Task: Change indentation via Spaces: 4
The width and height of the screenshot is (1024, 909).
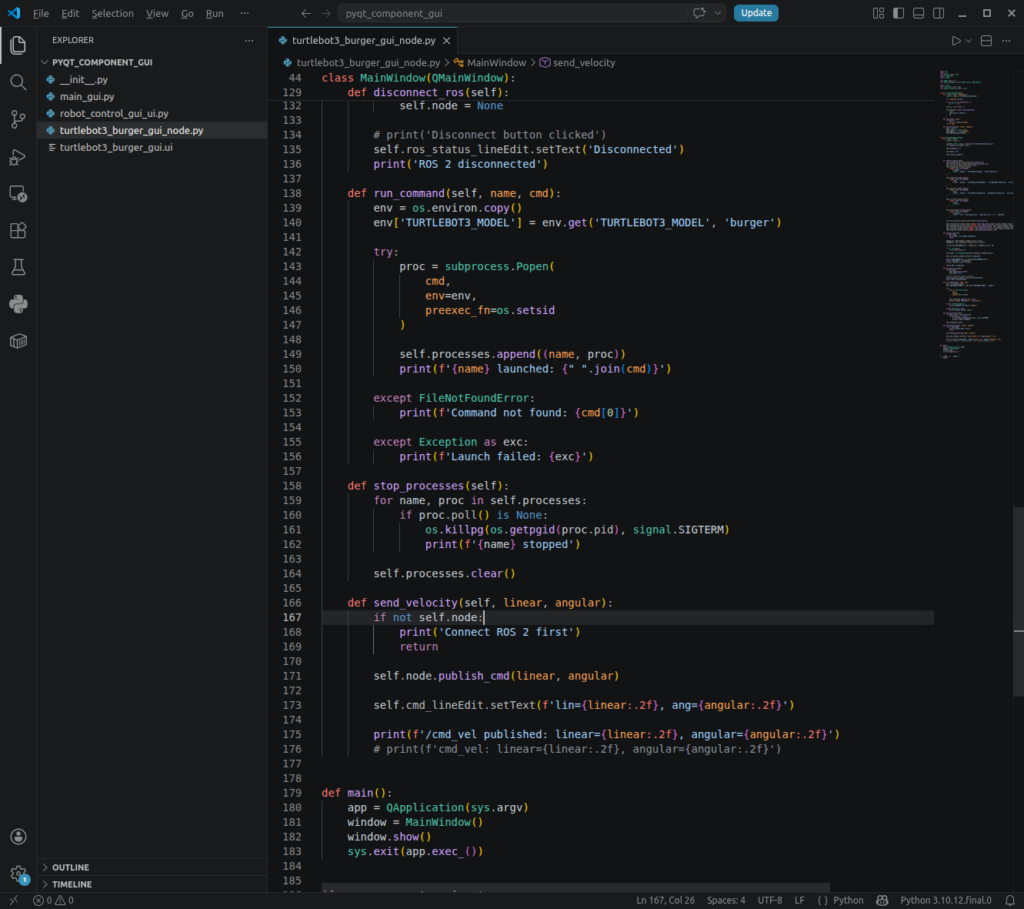Action: click(726, 901)
